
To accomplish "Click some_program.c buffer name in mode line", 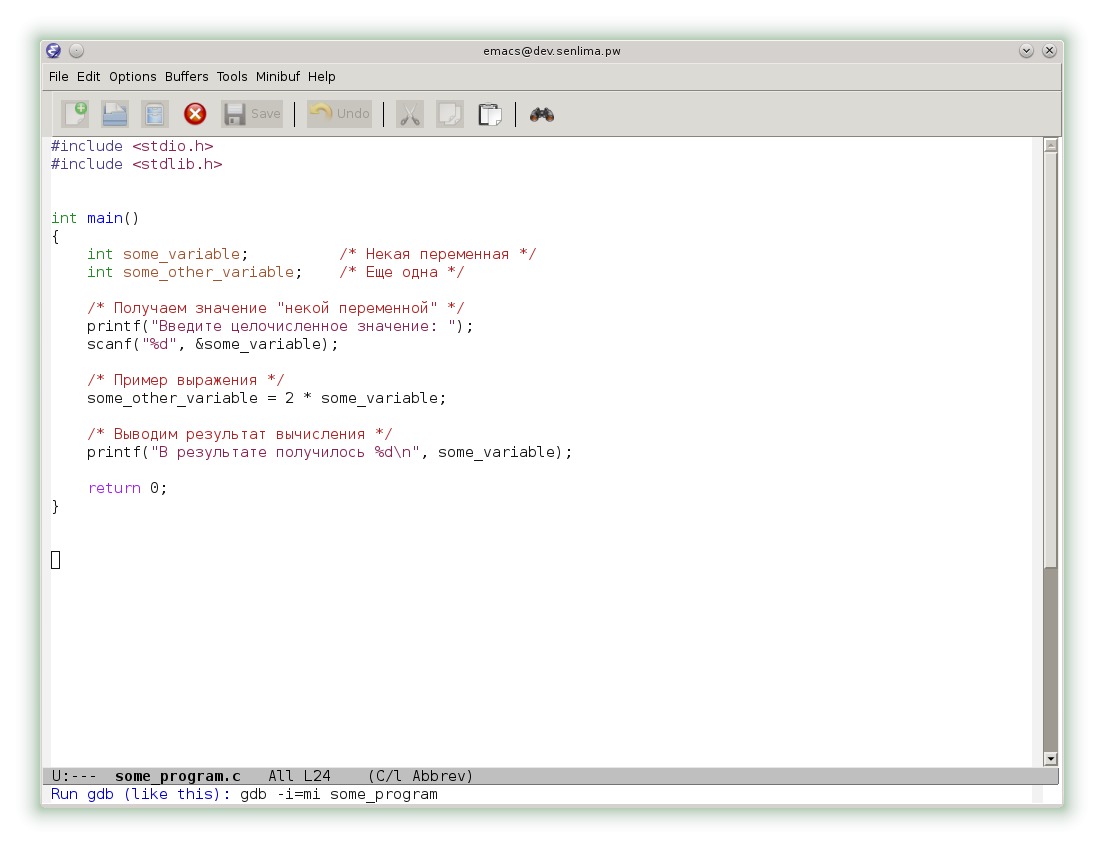I will click(x=178, y=776).
